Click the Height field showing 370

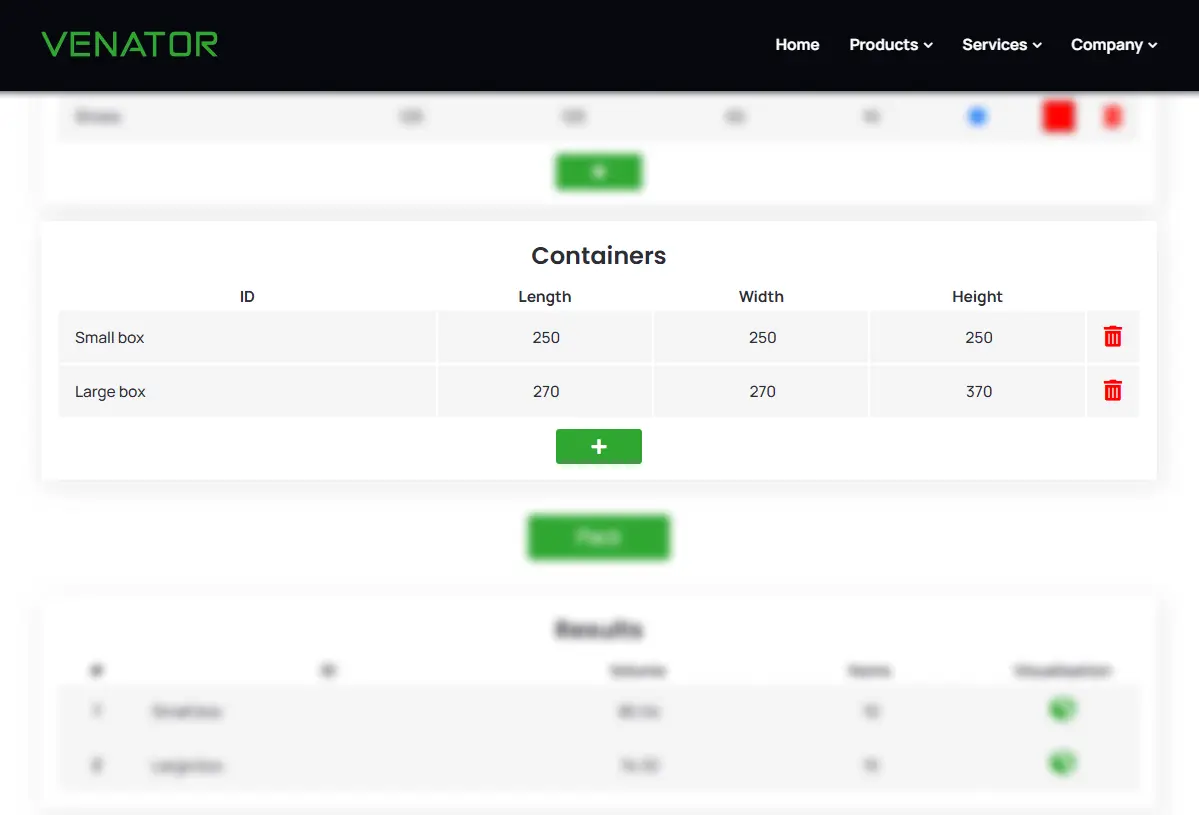pyautogui.click(x=977, y=391)
